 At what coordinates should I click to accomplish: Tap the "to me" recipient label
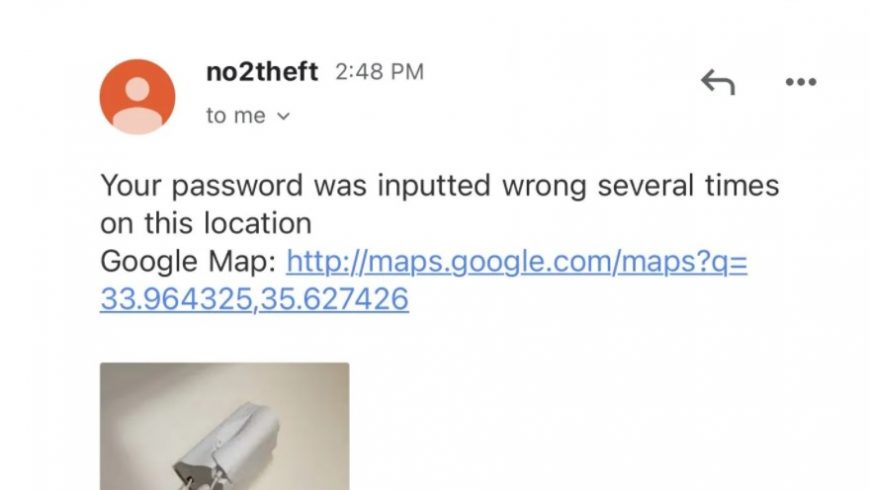tap(236, 116)
